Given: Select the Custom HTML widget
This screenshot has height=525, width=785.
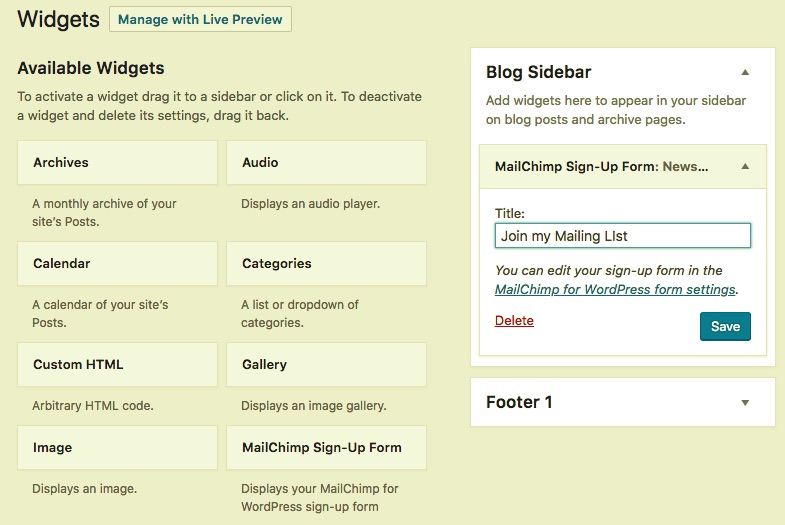Looking at the screenshot, I should click(118, 364).
